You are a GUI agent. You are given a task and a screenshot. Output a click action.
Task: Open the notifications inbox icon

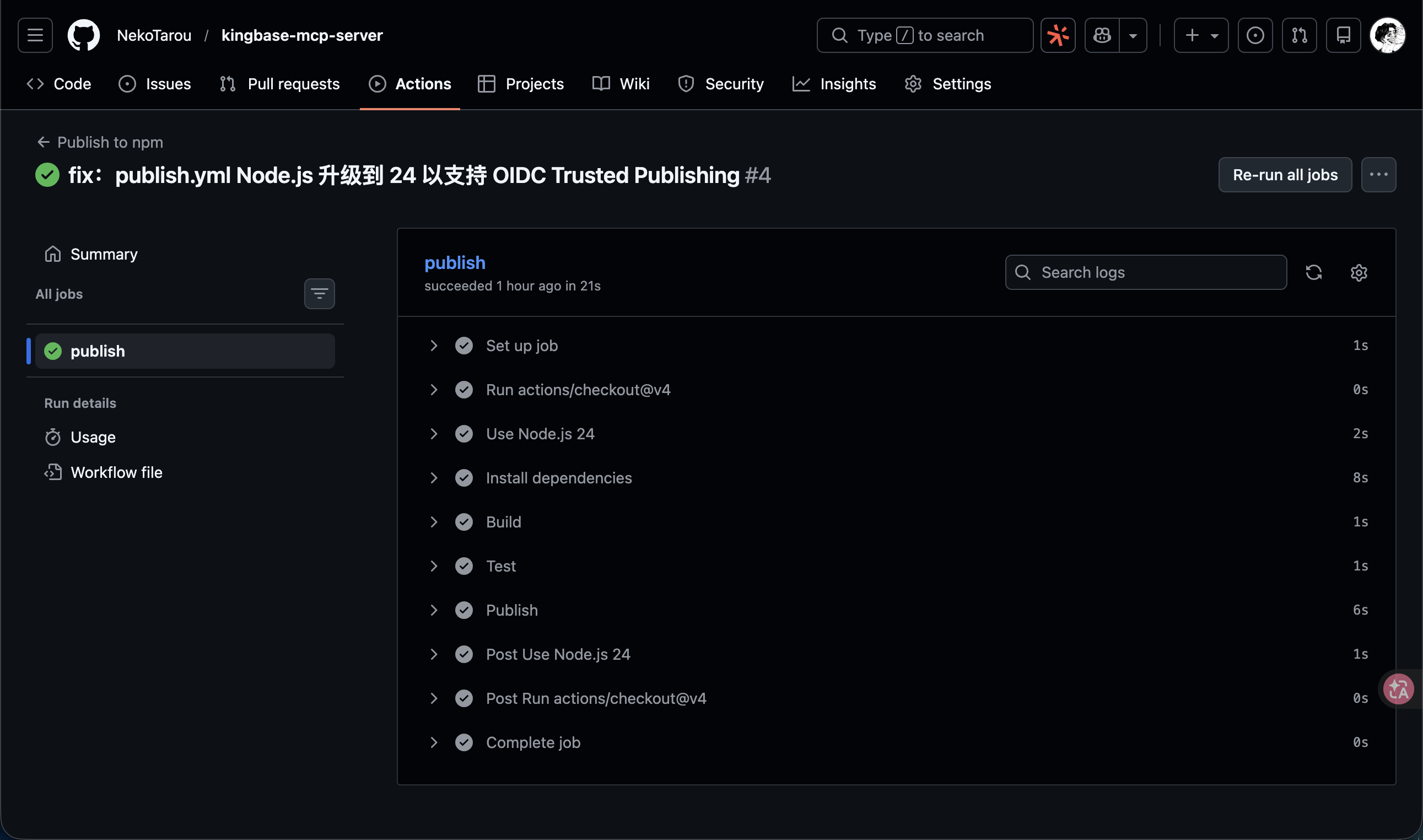[1343, 35]
